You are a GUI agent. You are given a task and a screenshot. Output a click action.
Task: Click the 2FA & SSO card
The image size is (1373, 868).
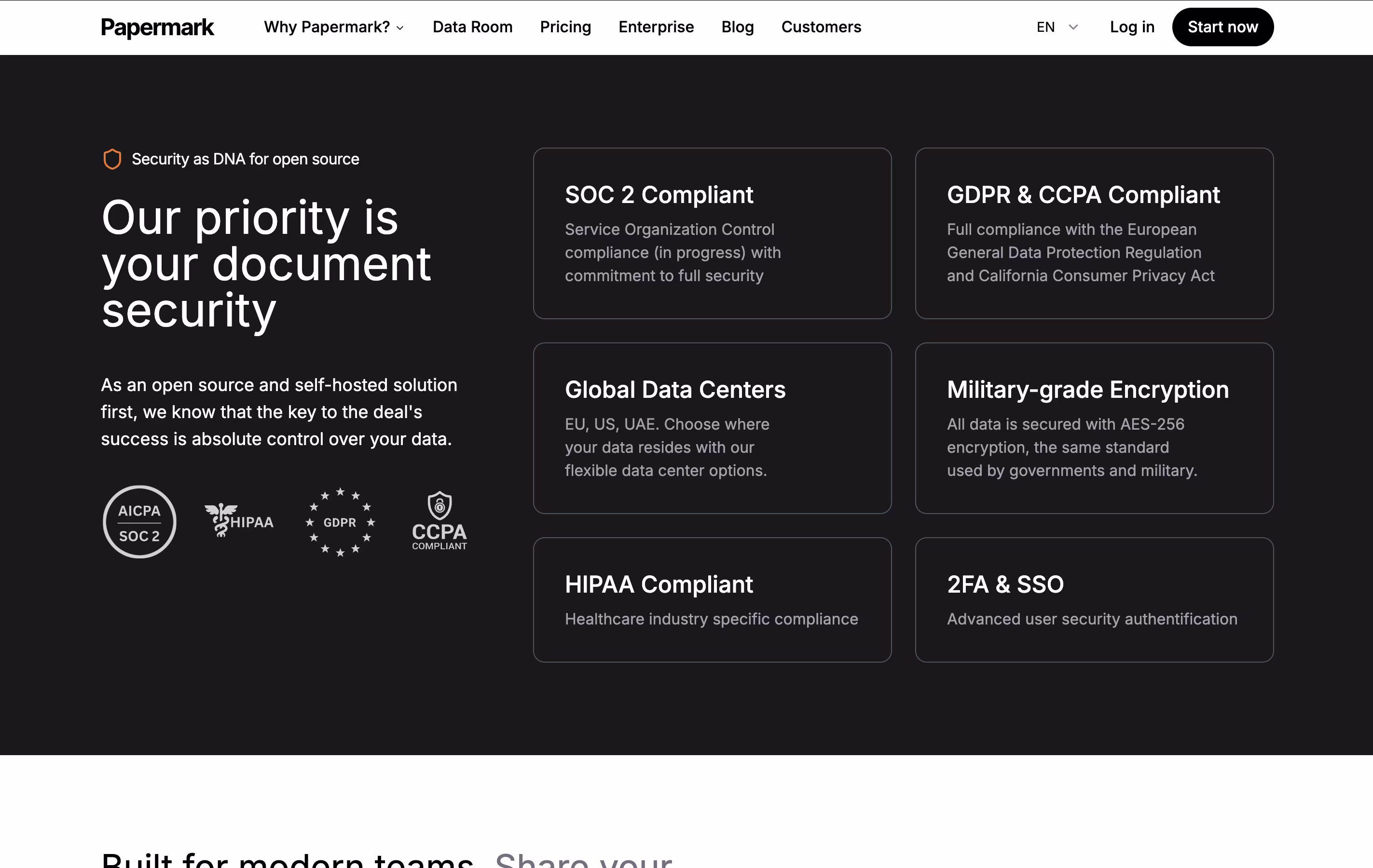point(1094,599)
